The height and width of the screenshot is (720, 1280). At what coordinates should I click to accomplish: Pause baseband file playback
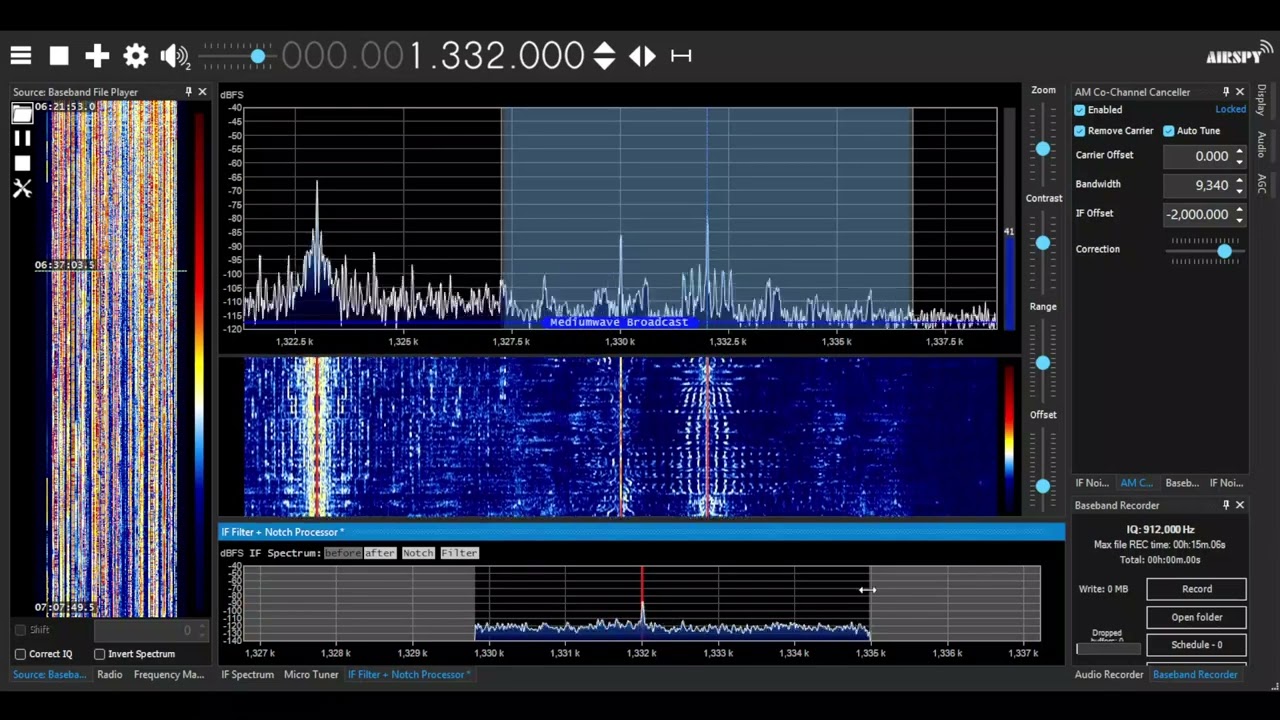(22, 138)
